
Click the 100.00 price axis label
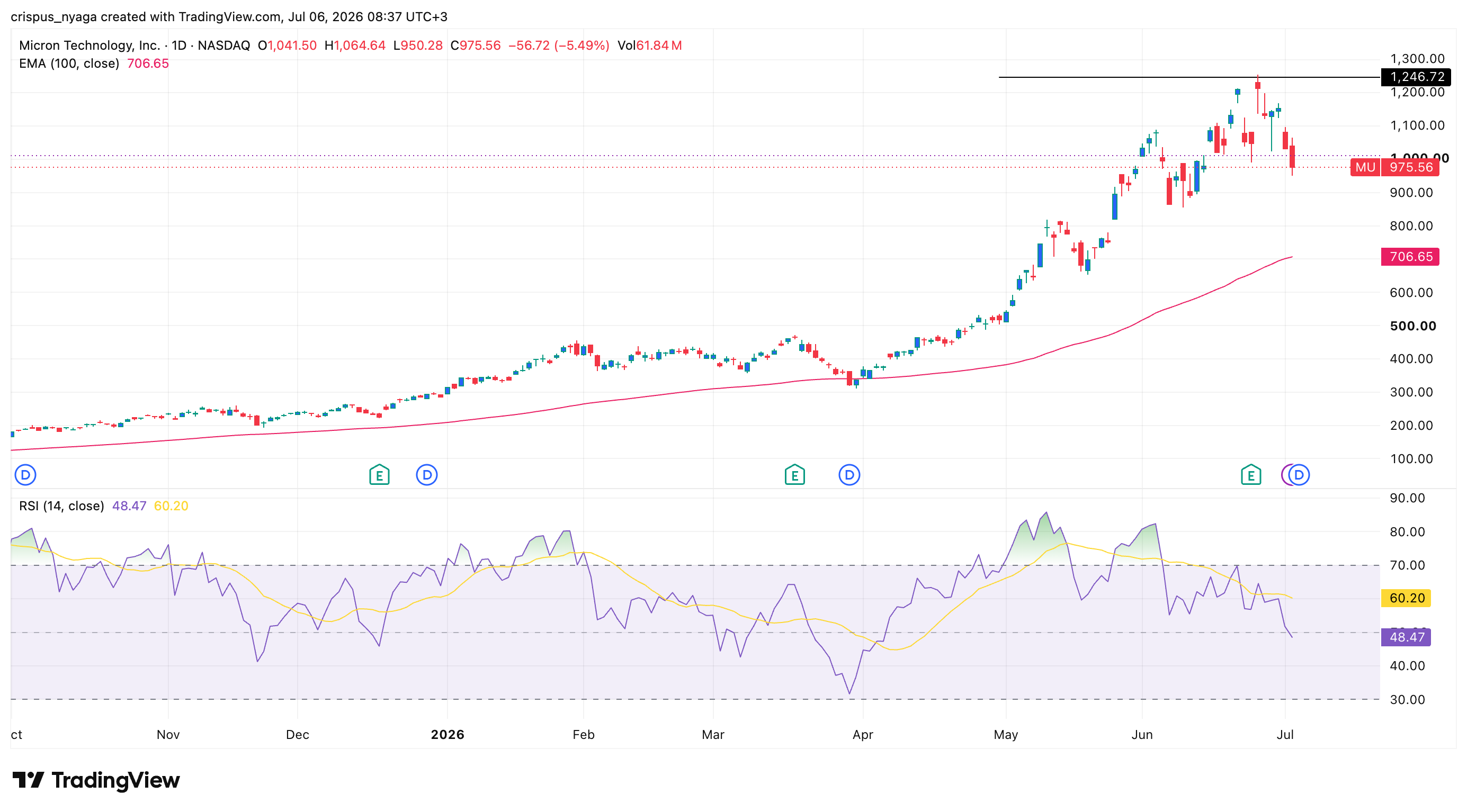tap(1411, 458)
